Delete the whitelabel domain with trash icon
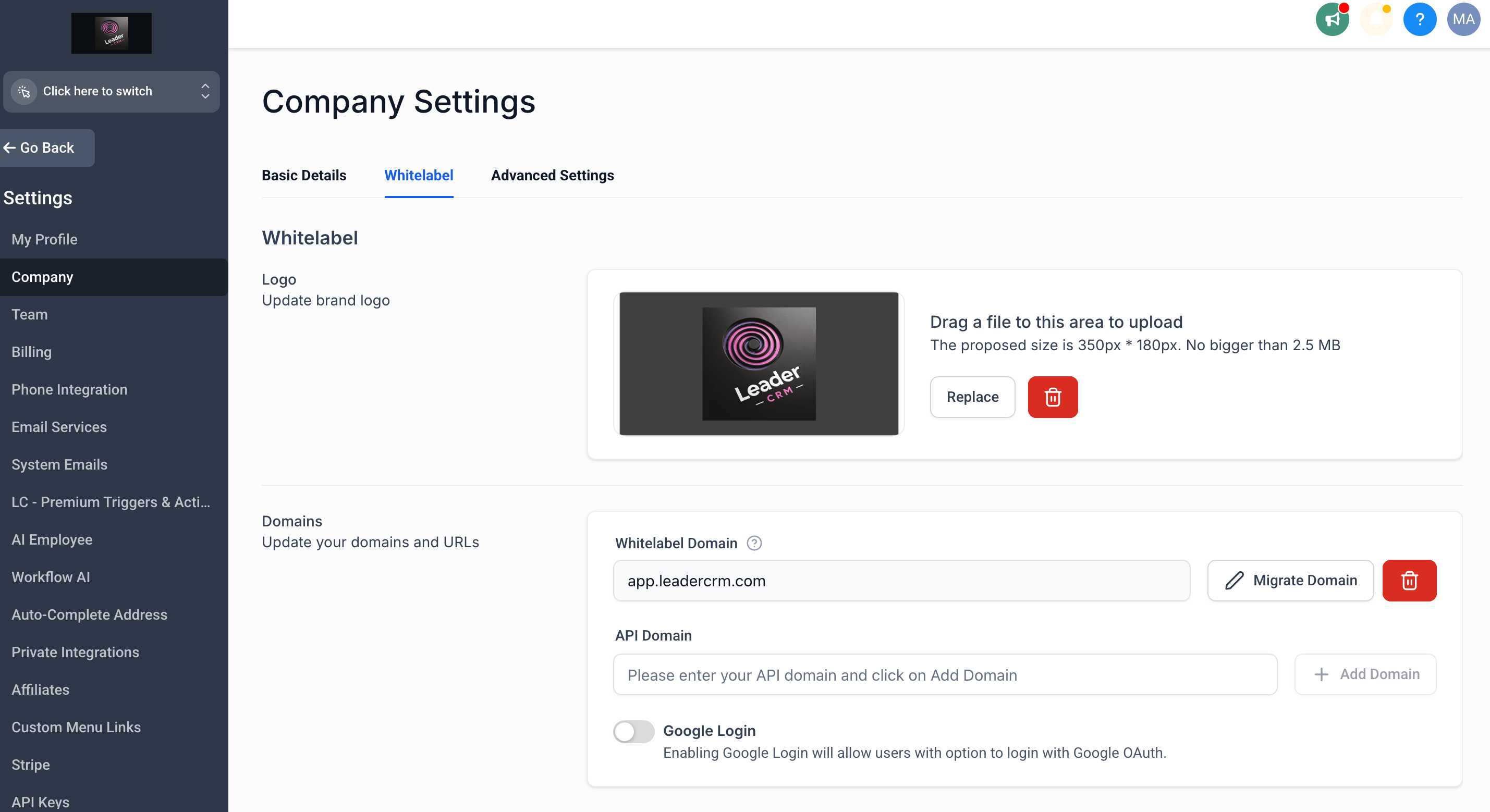Viewport: 1490px width, 812px height. point(1409,580)
